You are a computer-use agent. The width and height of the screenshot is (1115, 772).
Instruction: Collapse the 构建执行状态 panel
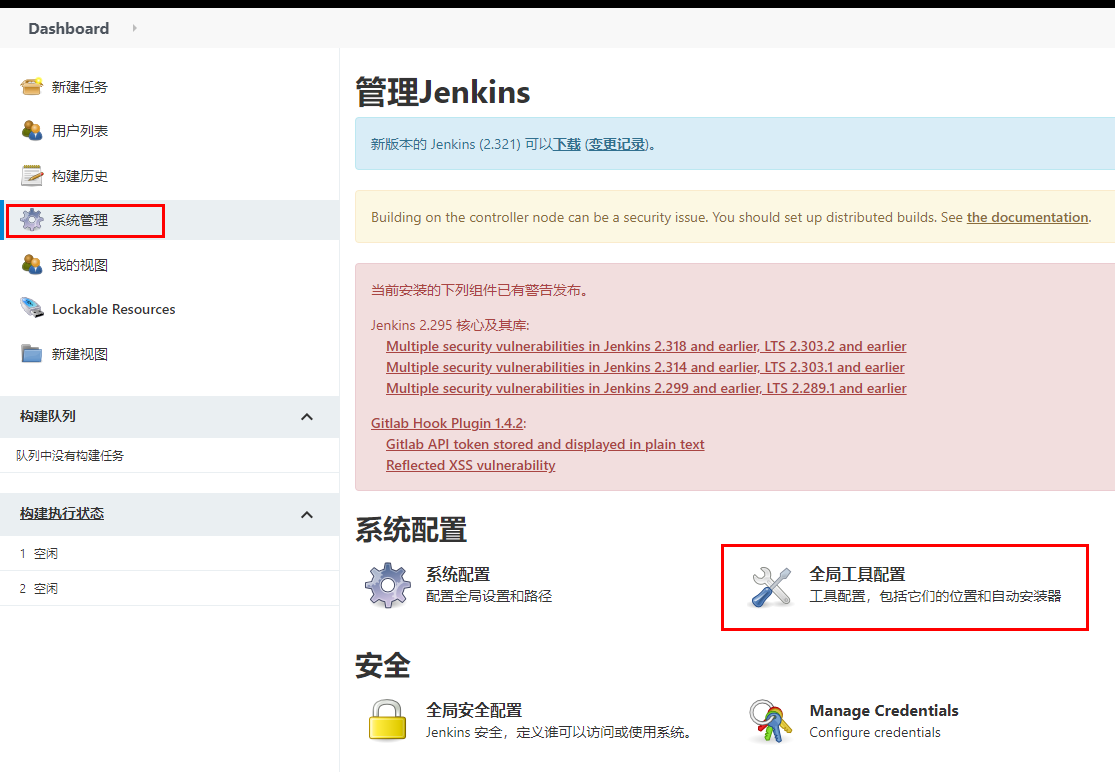[307, 514]
